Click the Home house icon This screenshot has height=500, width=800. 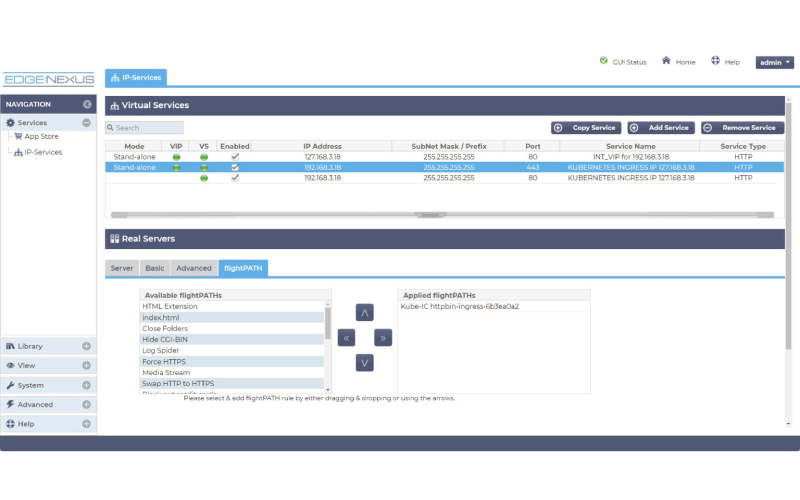666,61
